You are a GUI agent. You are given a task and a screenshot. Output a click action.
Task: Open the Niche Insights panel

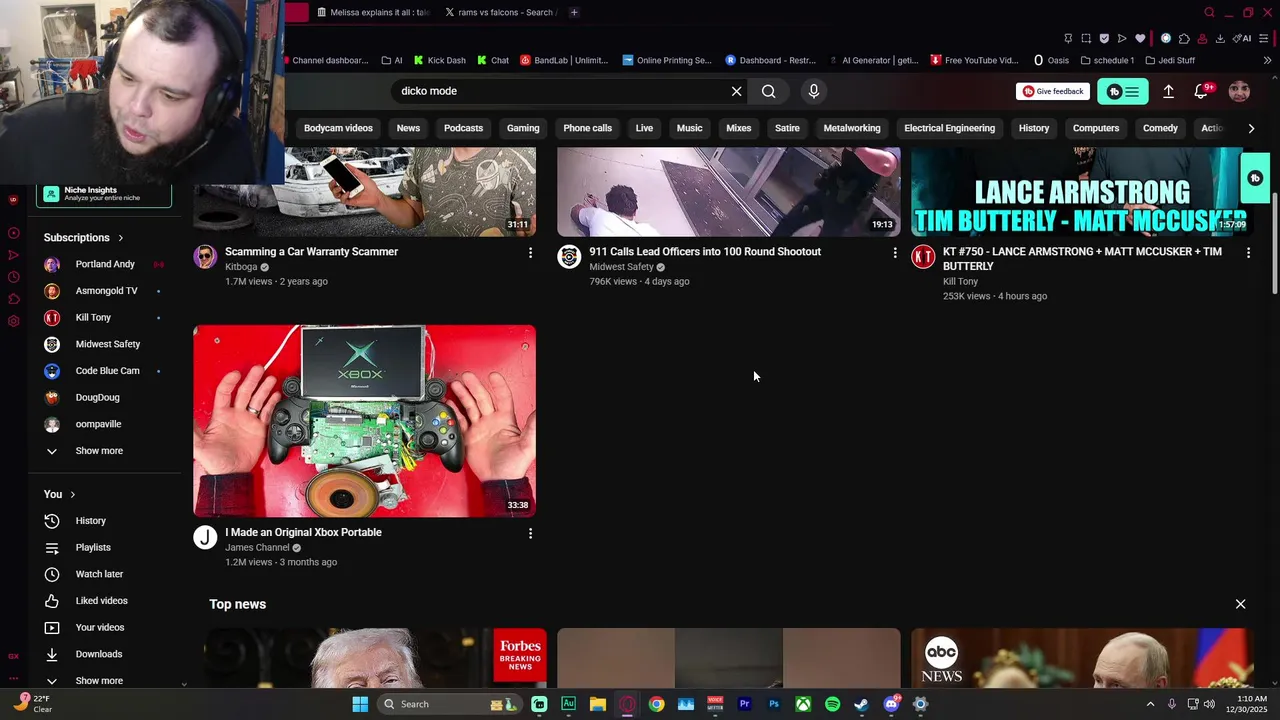click(x=104, y=194)
